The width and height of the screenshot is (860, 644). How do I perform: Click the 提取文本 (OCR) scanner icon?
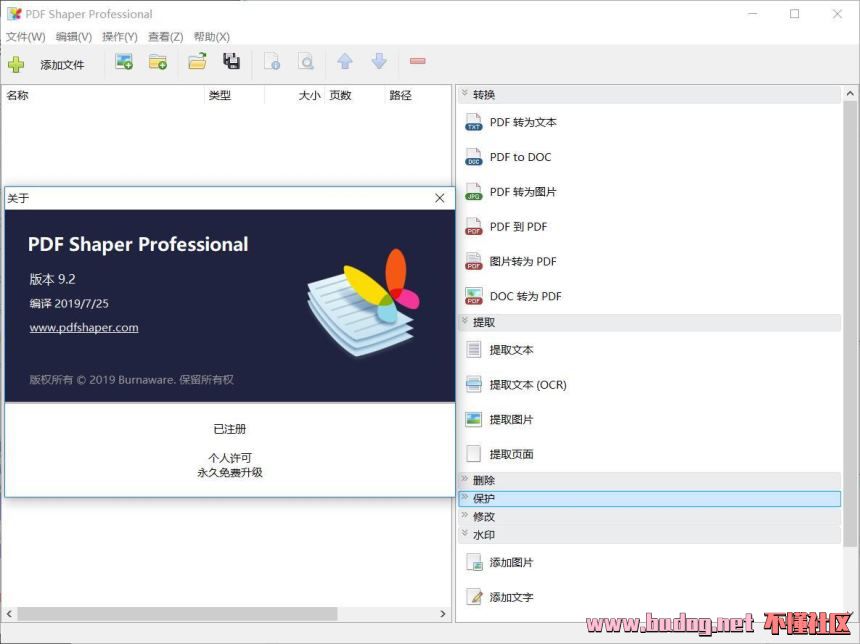tap(473, 385)
